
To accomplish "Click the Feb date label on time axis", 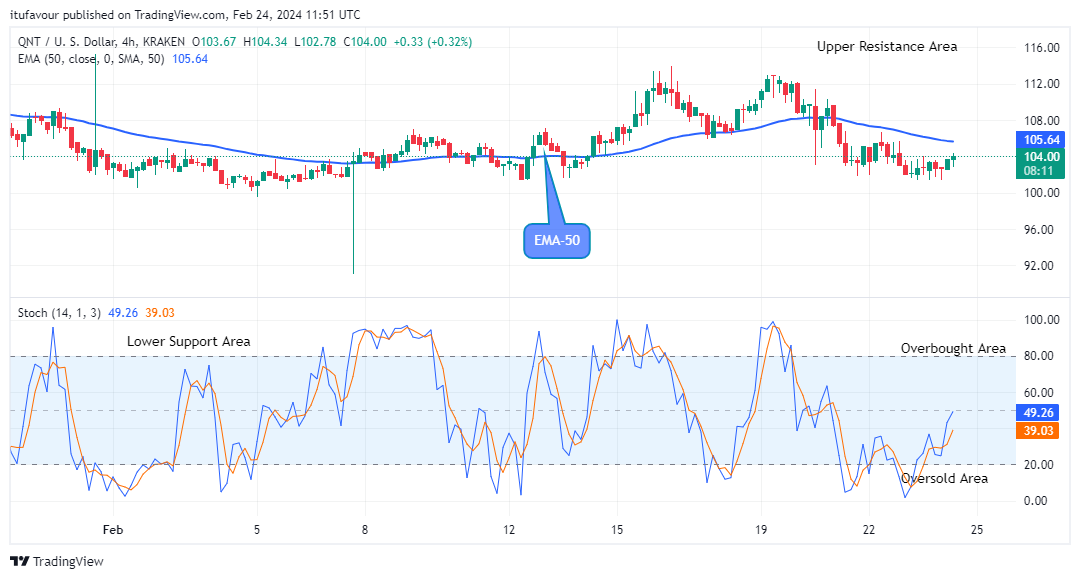I will pyautogui.click(x=113, y=530).
